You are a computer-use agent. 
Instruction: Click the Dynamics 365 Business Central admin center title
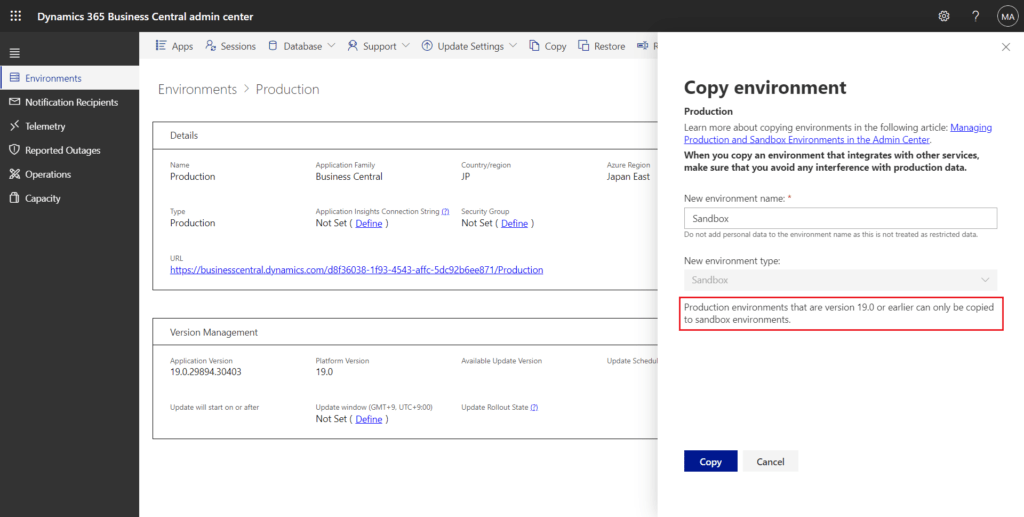[145, 16]
